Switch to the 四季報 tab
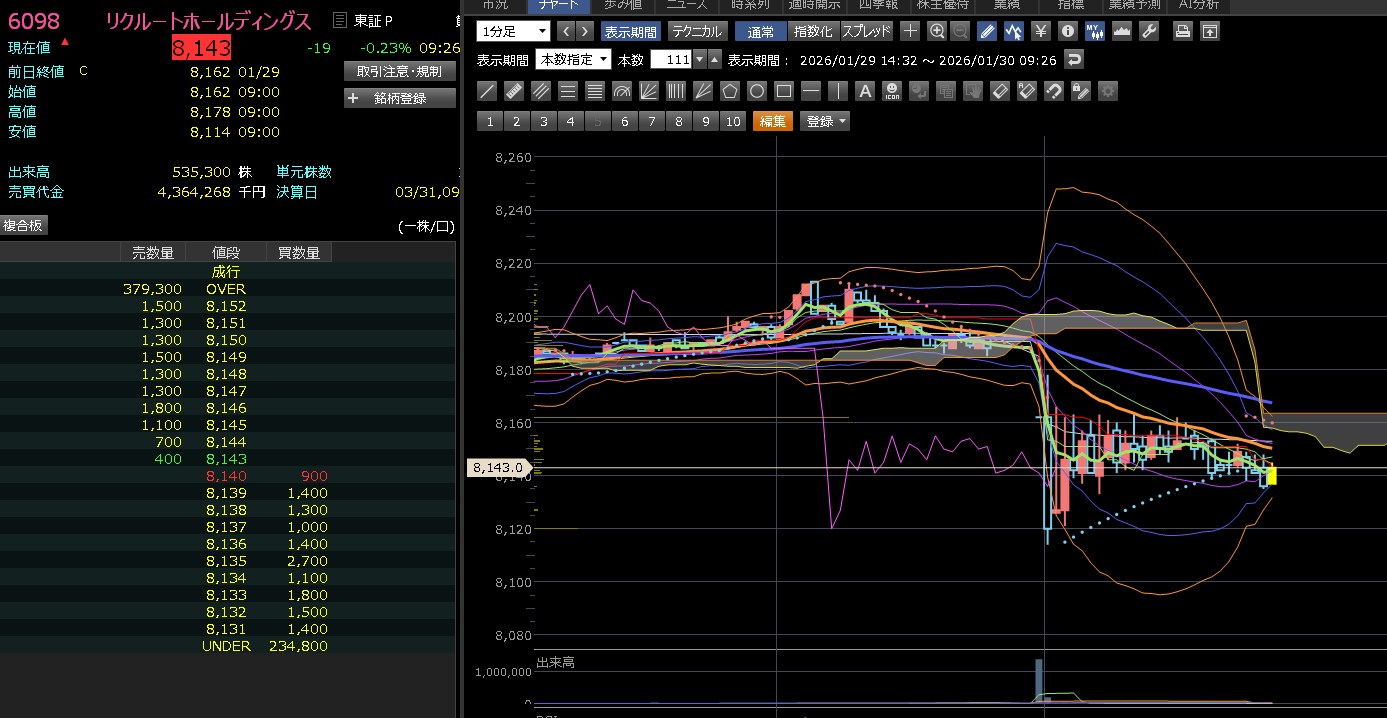 click(872, 5)
